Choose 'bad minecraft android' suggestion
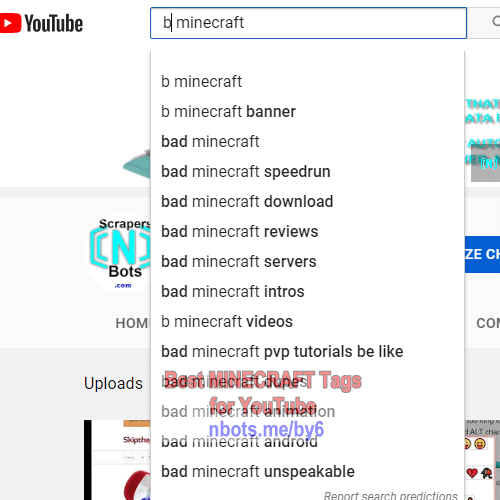500x500 pixels. click(x=307, y=442)
